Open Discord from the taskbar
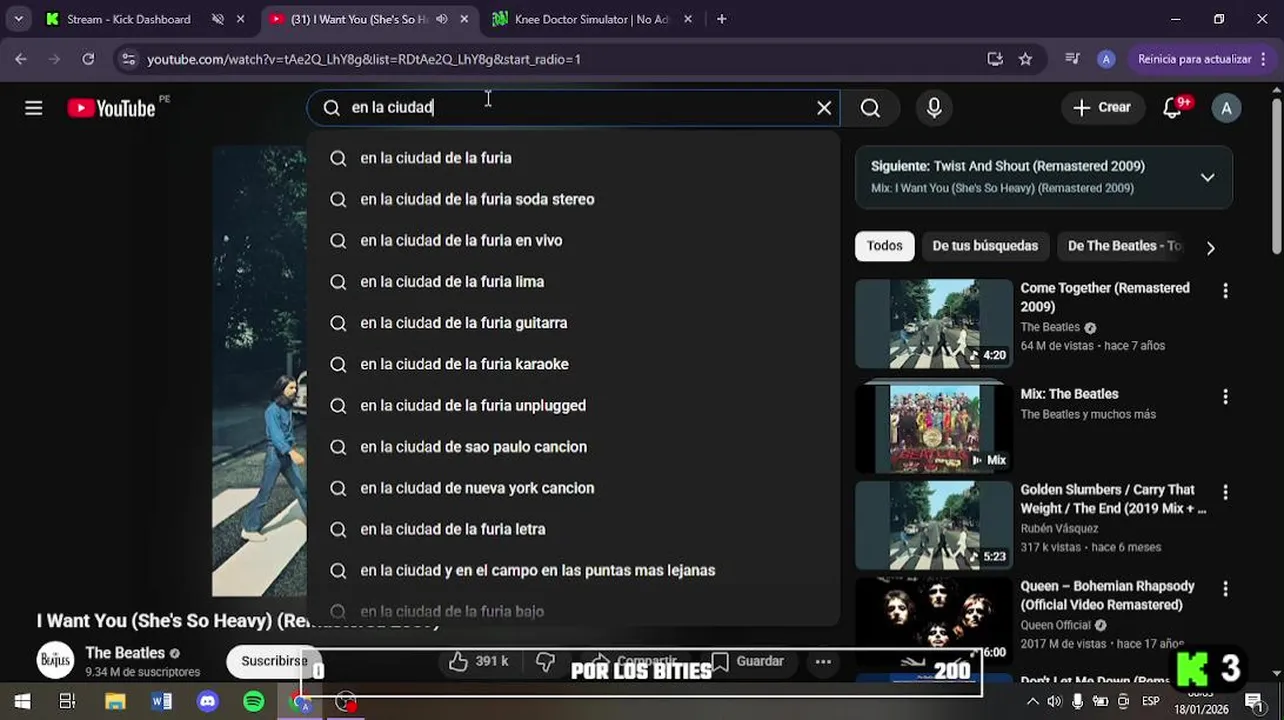 pyautogui.click(x=208, y=702)
